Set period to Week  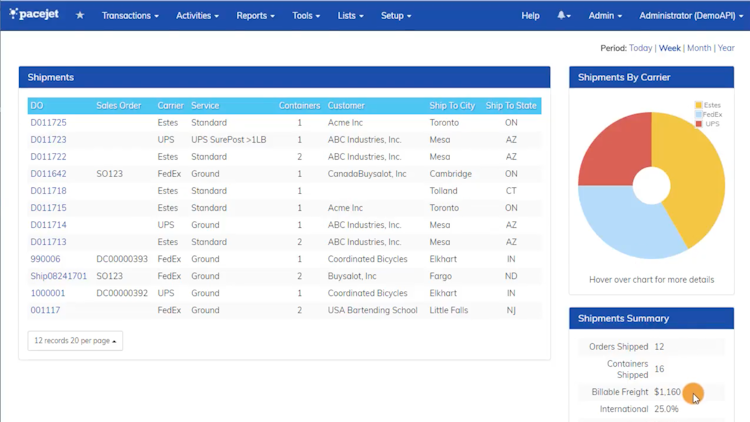[669, 48]
